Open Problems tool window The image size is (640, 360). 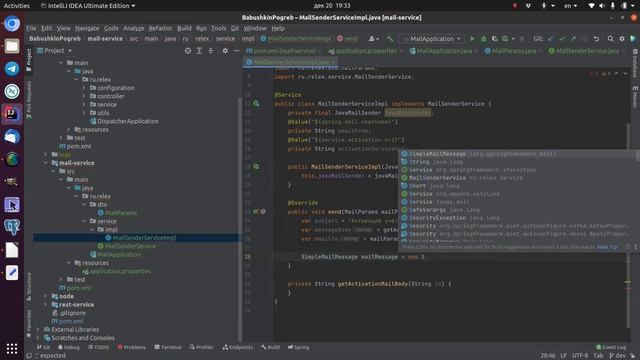click(131, 347)
